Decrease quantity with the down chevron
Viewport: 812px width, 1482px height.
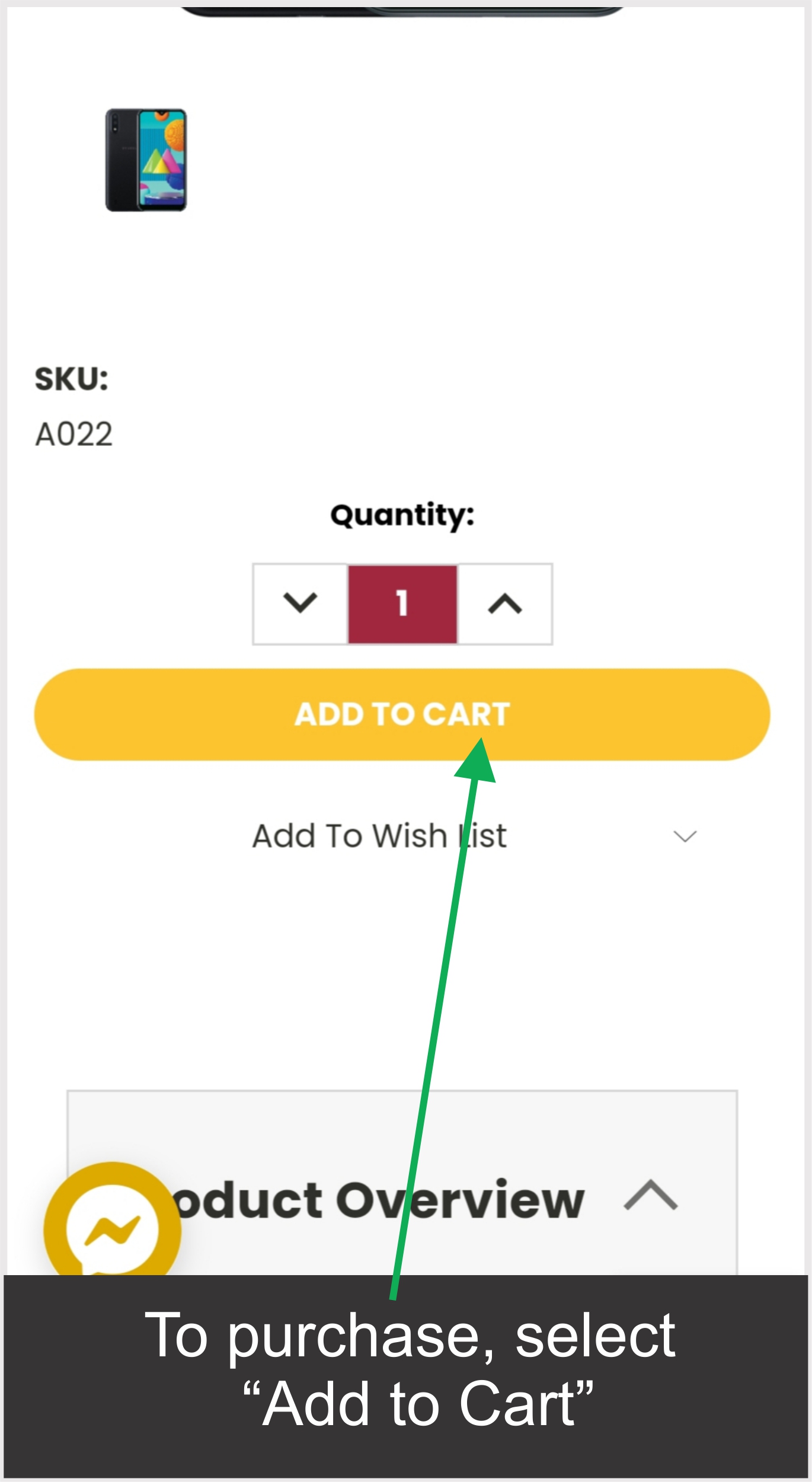(x=300, y=603)
